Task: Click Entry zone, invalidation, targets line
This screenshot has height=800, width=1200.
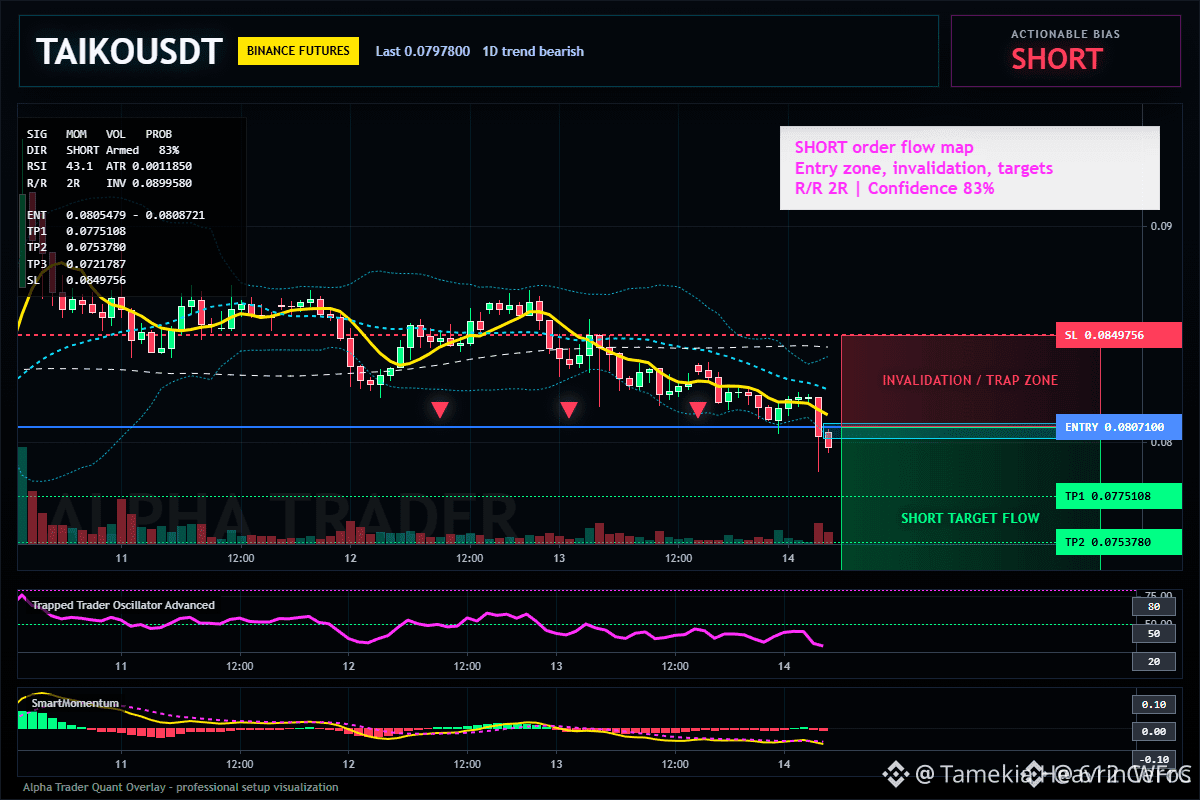Action: (x=924, y=168)
